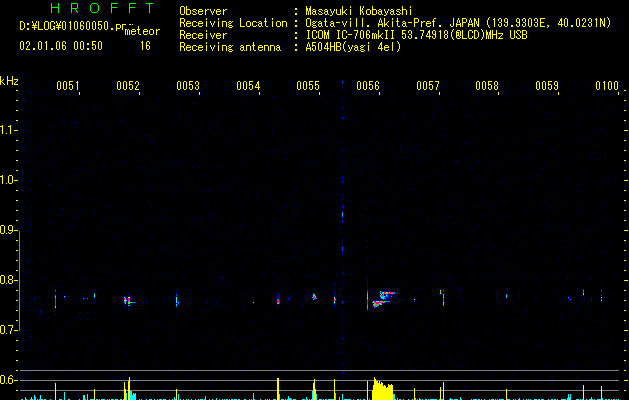629x400 pixels.
Task: Click the 0.9 kHz frequency tick label
Action: (x=8, y=230)
